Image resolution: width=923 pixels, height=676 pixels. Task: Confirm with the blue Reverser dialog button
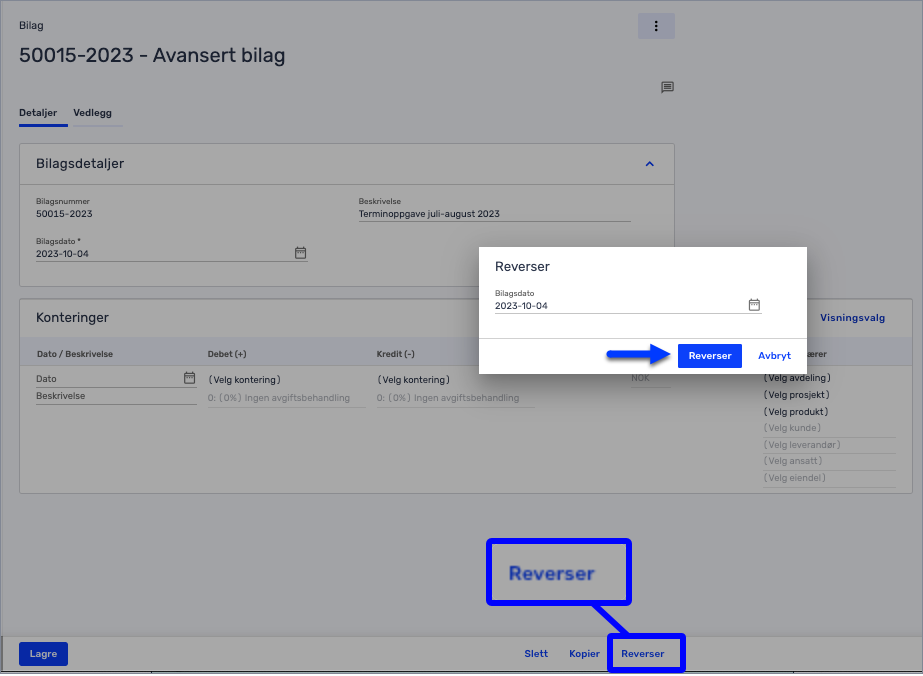coord(709,356)
